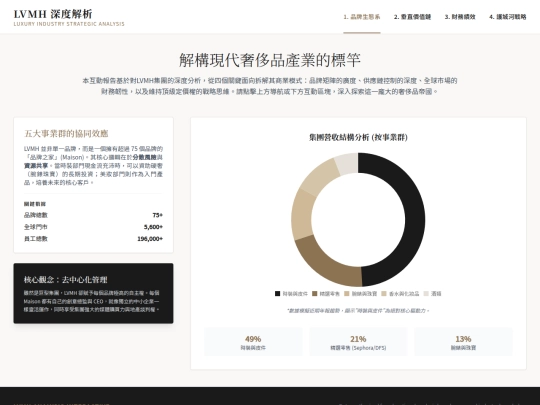Select the '4. 護城河戰略' tab
Screen dimensions: 540x405
point(508,17)
